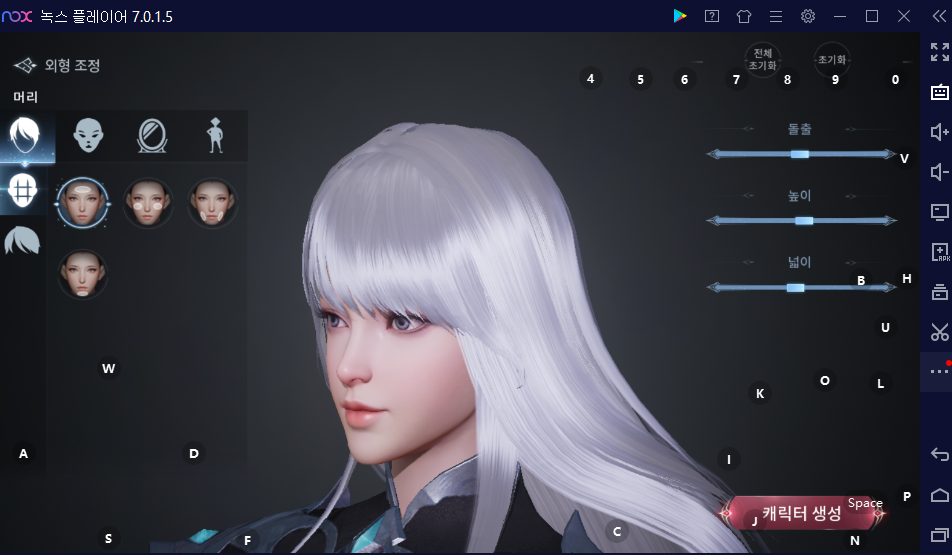Click the 캐릭터 생성 create button
Image resolution: width=952 pixels, height=555 pixels.
click(x=802, y=514)
